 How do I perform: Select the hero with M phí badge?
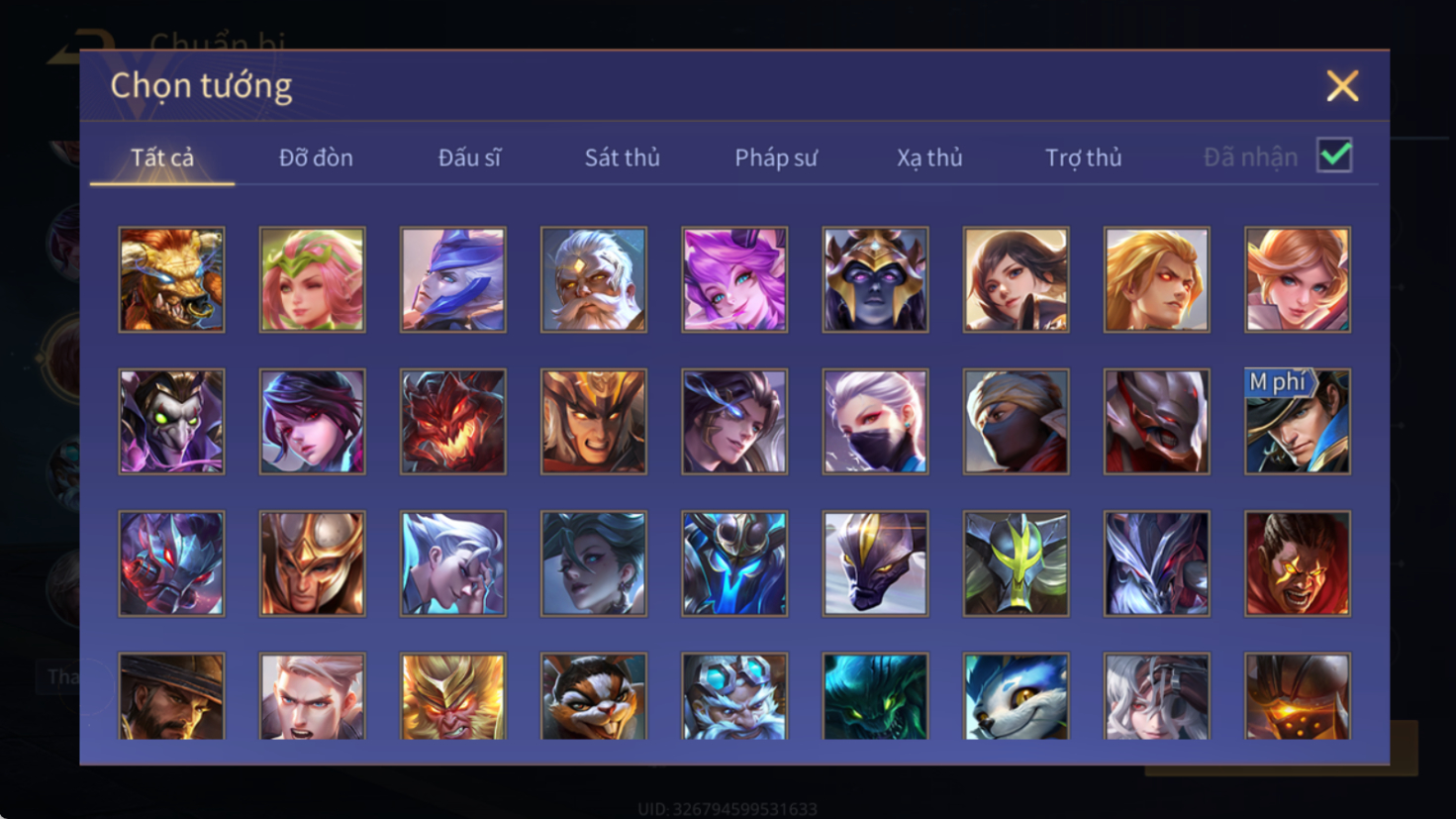[x=1297, y=422]
